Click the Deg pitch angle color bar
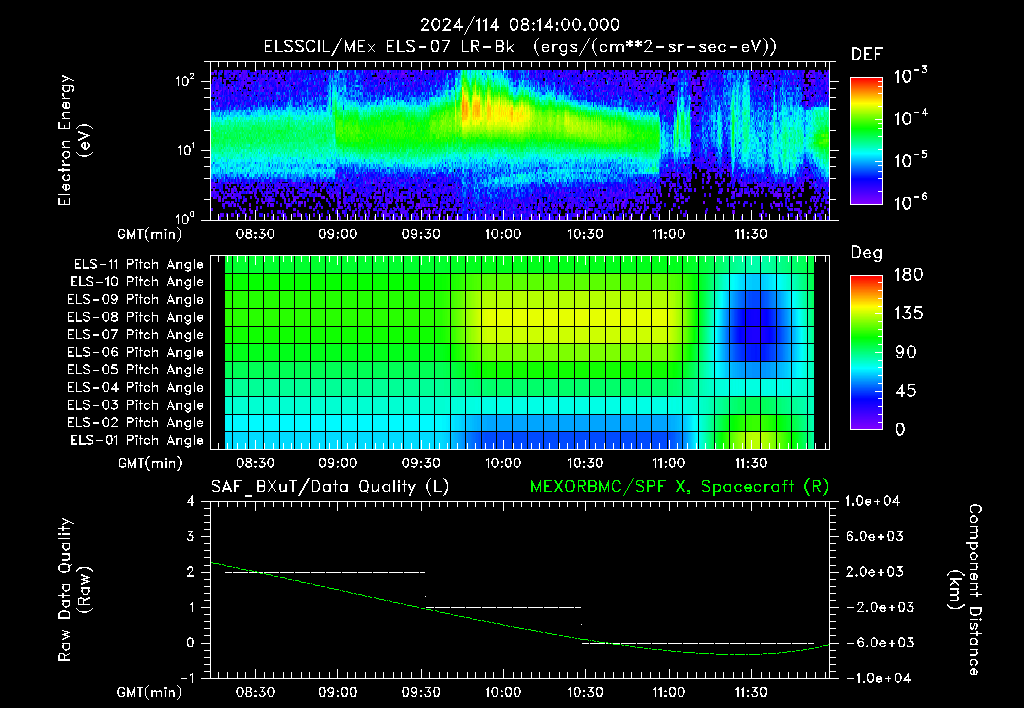The width and height of the screenshot is (1024, 708). 866,352
